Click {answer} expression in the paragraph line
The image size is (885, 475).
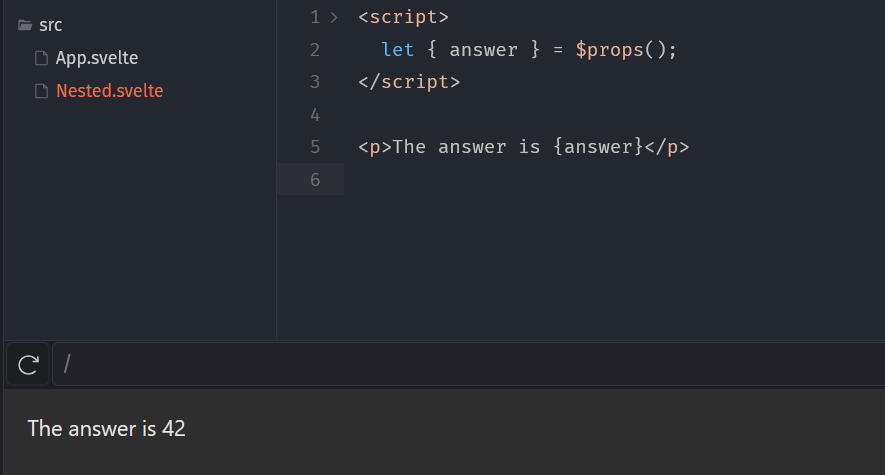click(597, 147)
